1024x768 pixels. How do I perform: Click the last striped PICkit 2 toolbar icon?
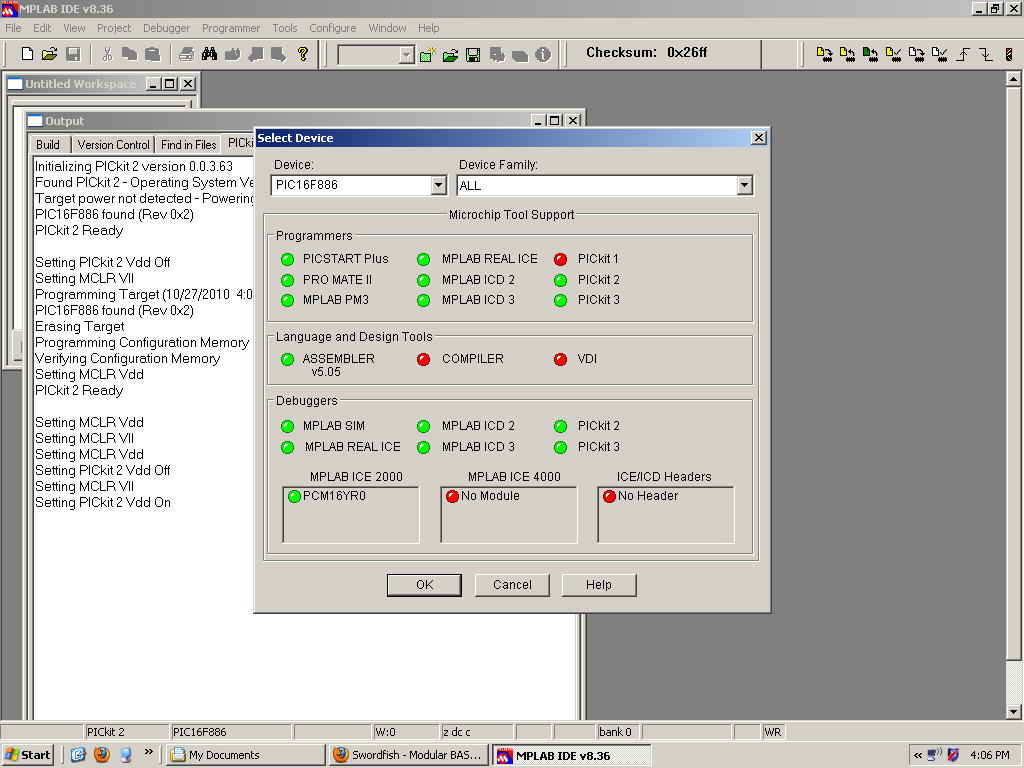1009,54
